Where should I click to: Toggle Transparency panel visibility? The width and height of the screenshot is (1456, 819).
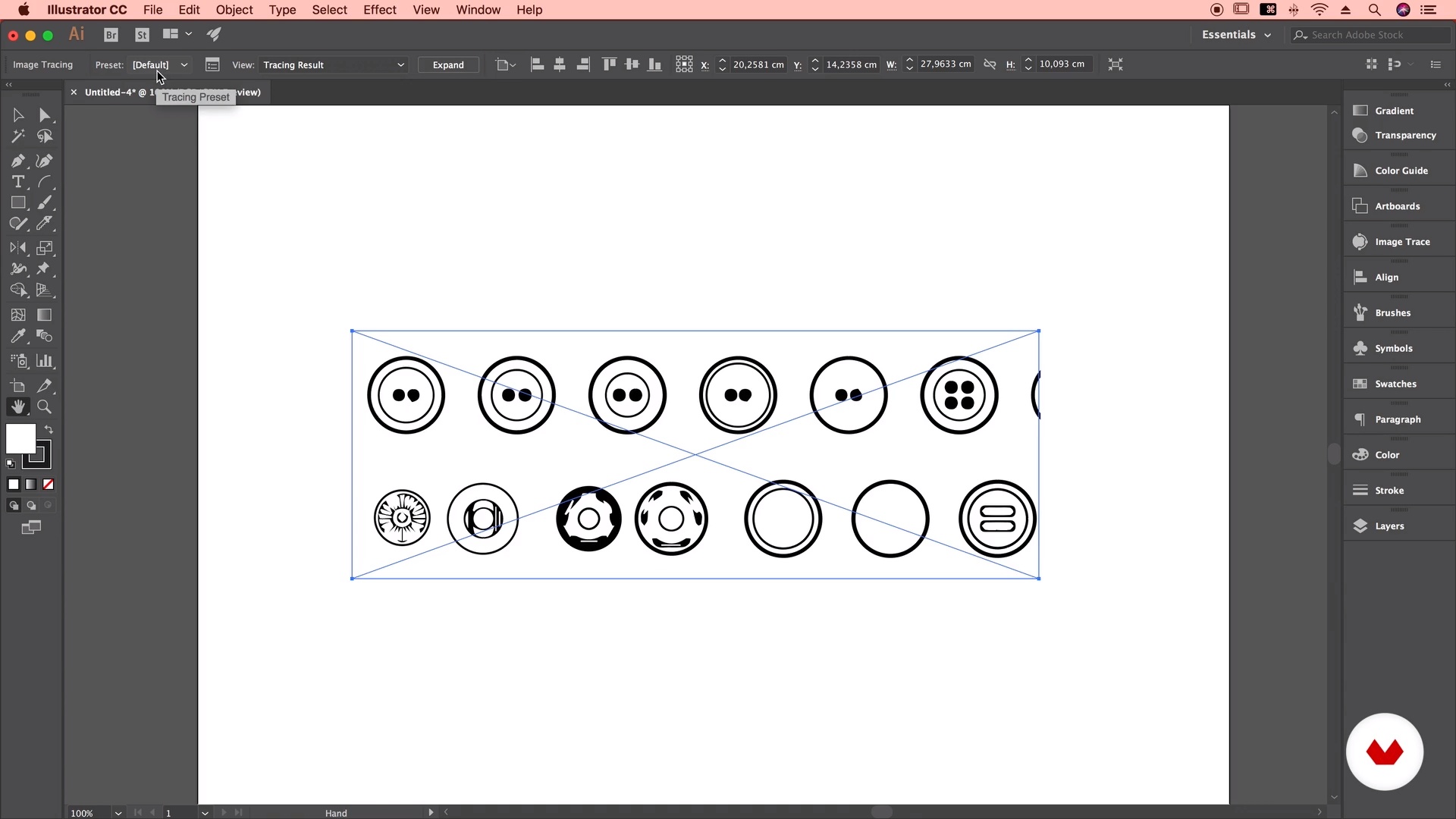coord(1407,135)
